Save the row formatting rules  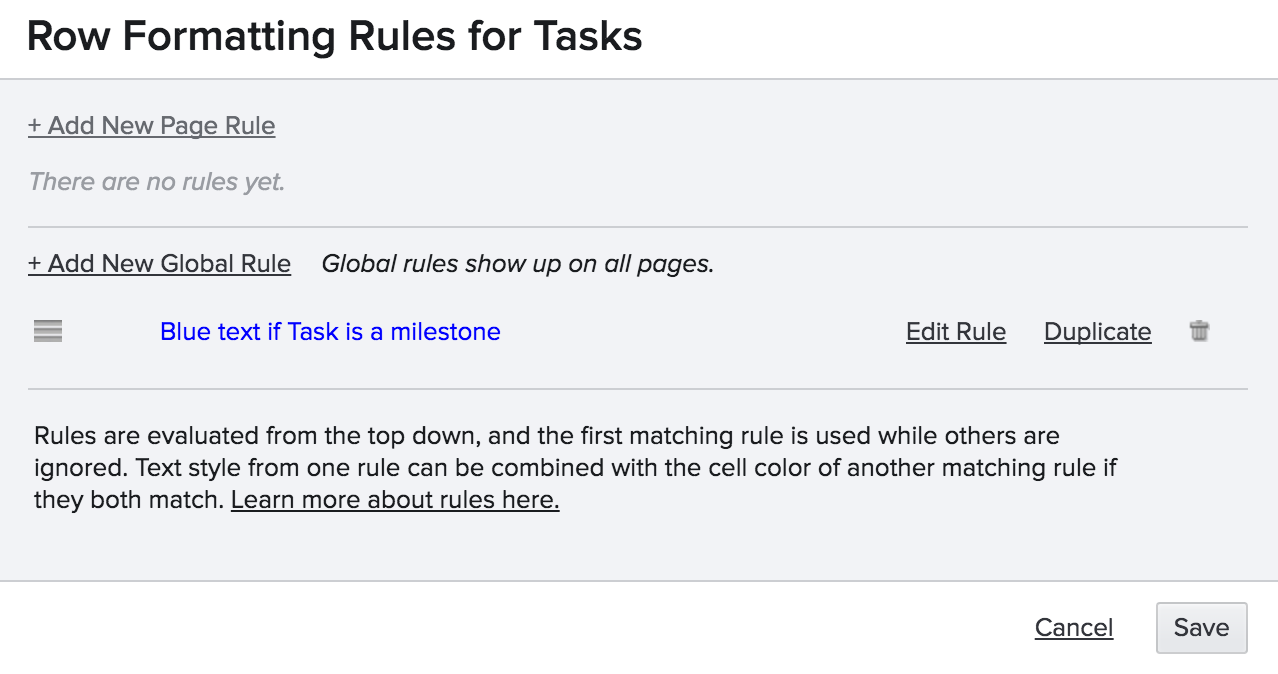1201,627
